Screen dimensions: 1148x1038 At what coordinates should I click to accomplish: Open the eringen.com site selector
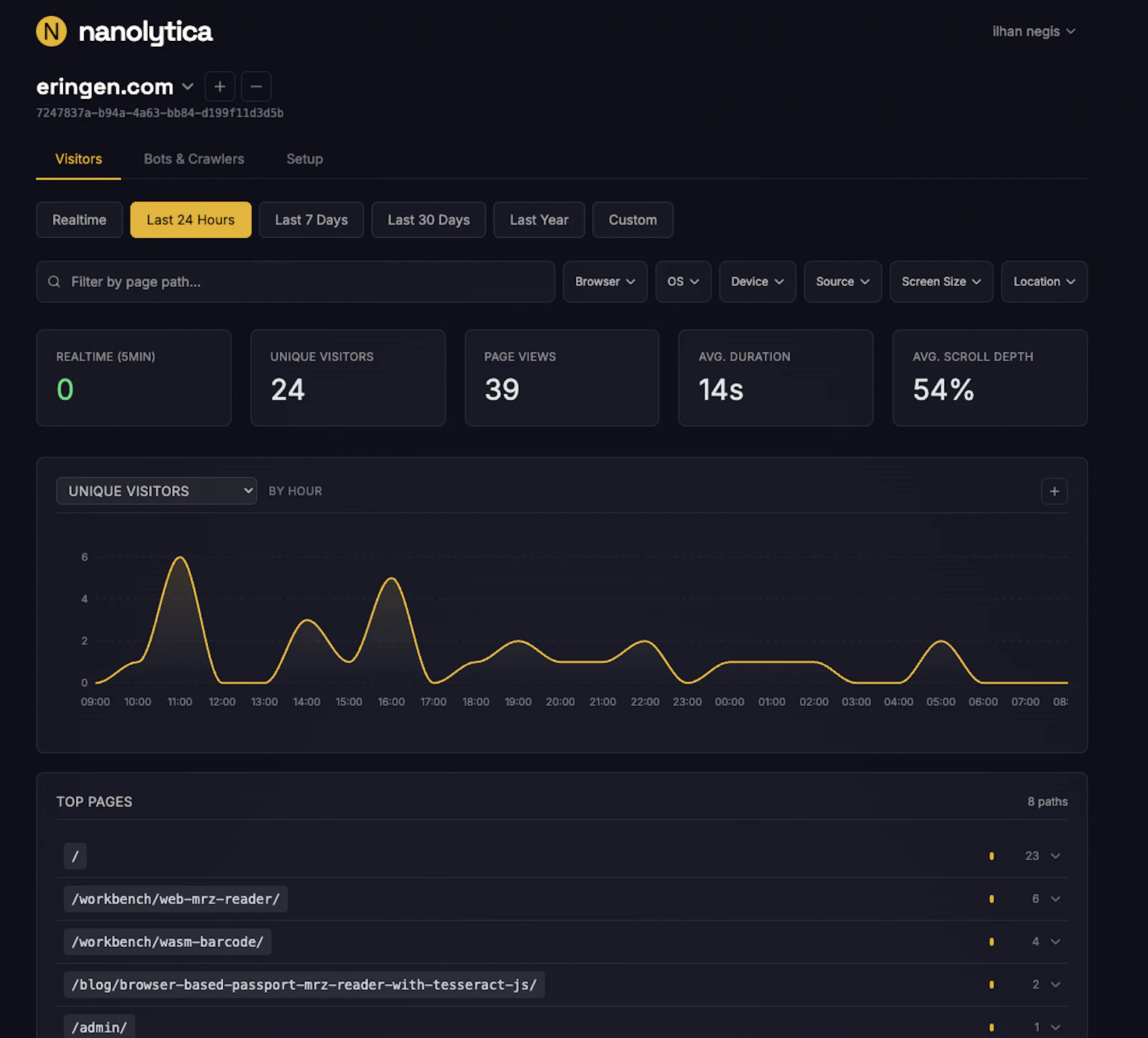187,86
